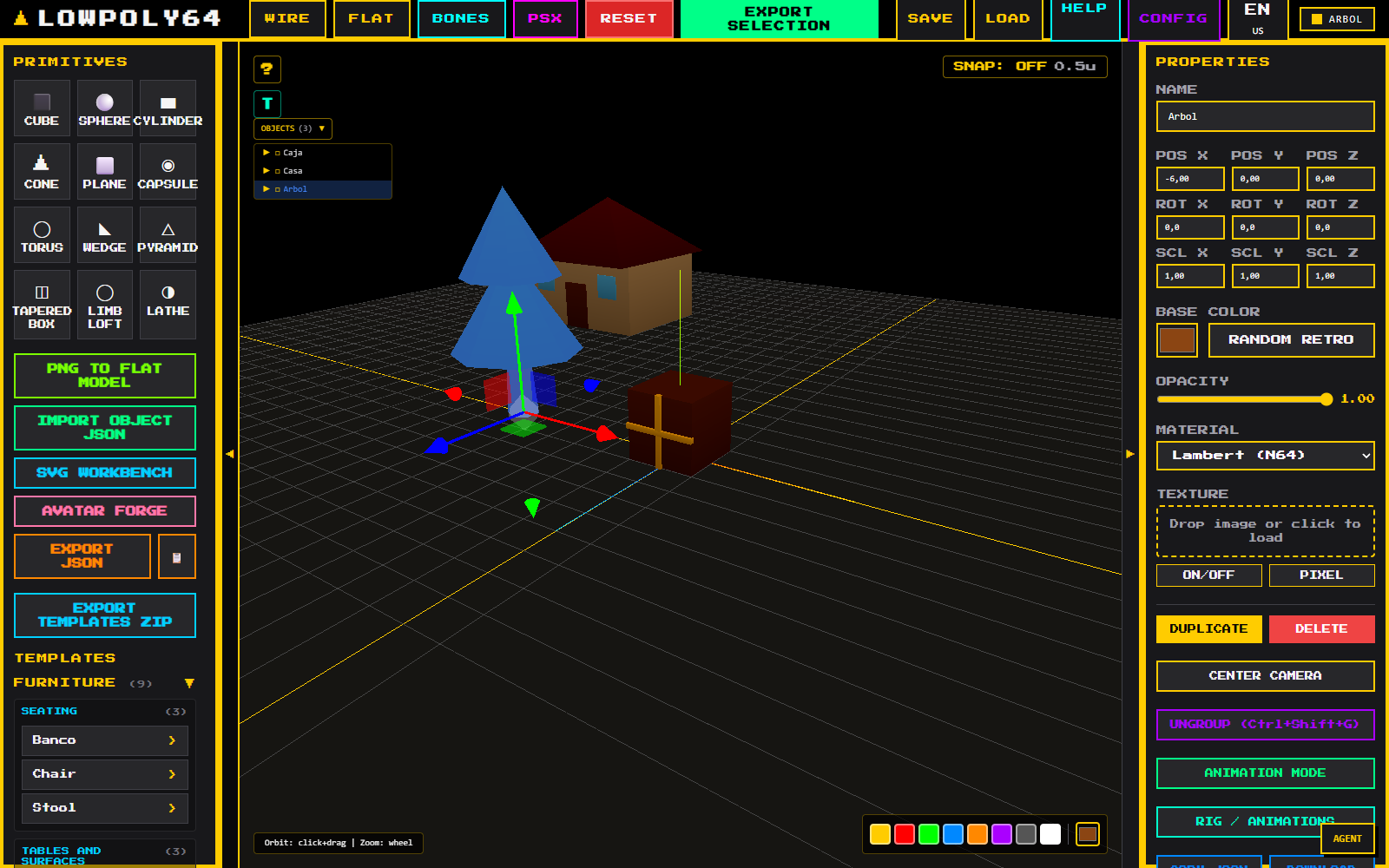This screenshot has width=1389, height=868.
Task: Collapse the FURNITURE templates section
Action: pos(189,683)
